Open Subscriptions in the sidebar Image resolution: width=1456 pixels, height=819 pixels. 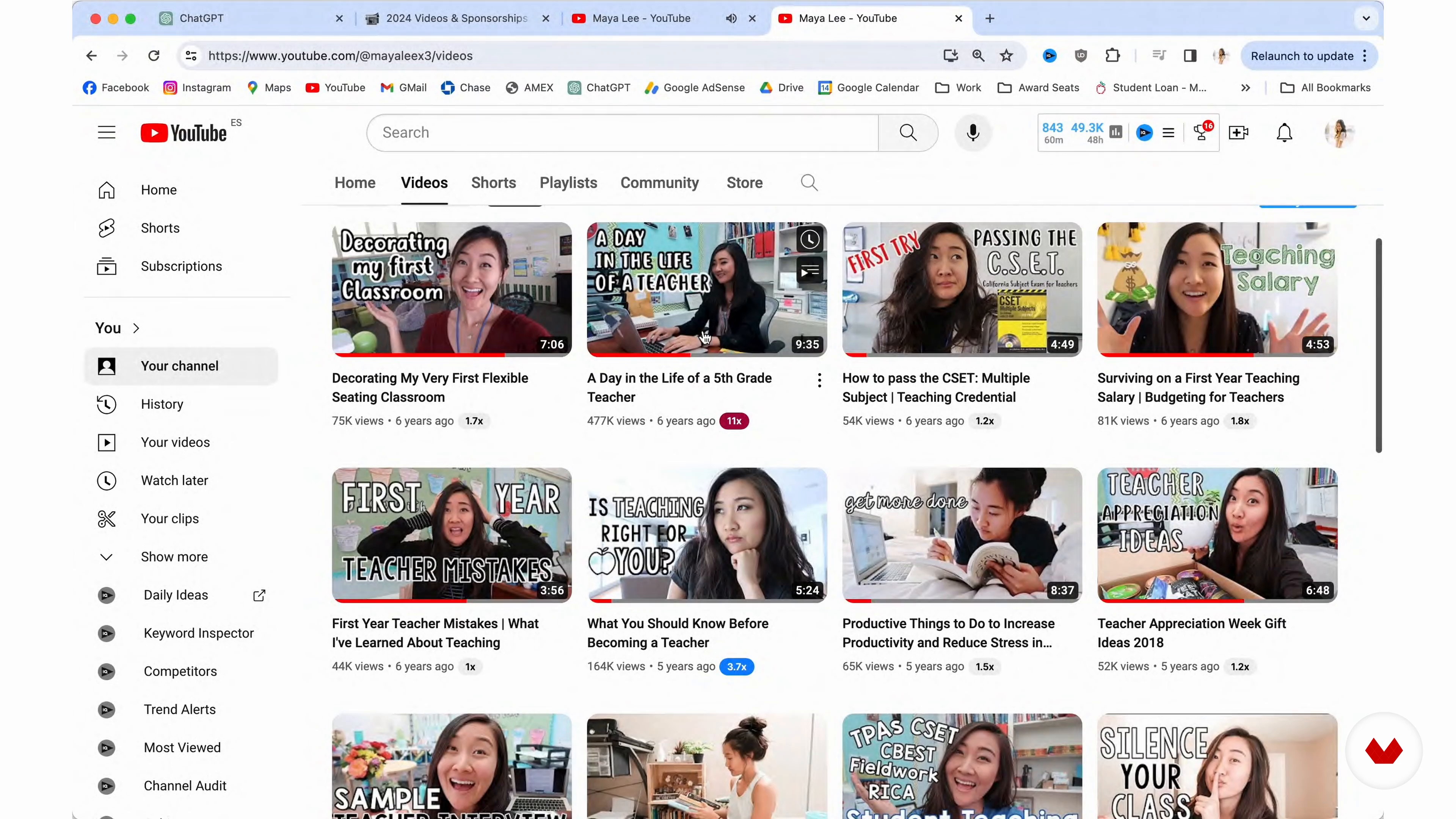click(181, 266)
